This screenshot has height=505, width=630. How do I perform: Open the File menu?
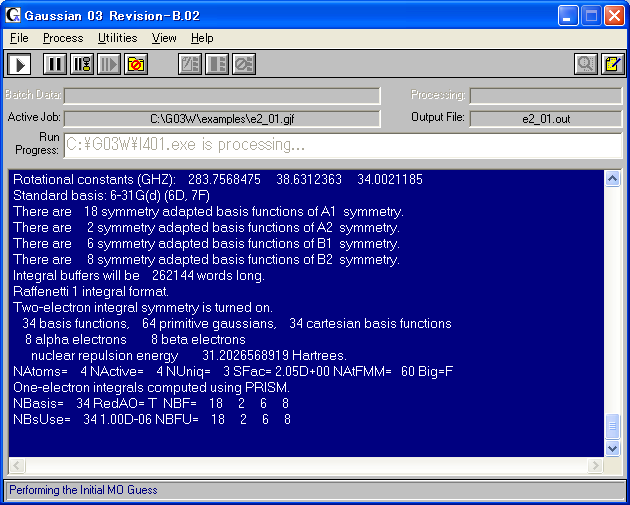[19, 38]
